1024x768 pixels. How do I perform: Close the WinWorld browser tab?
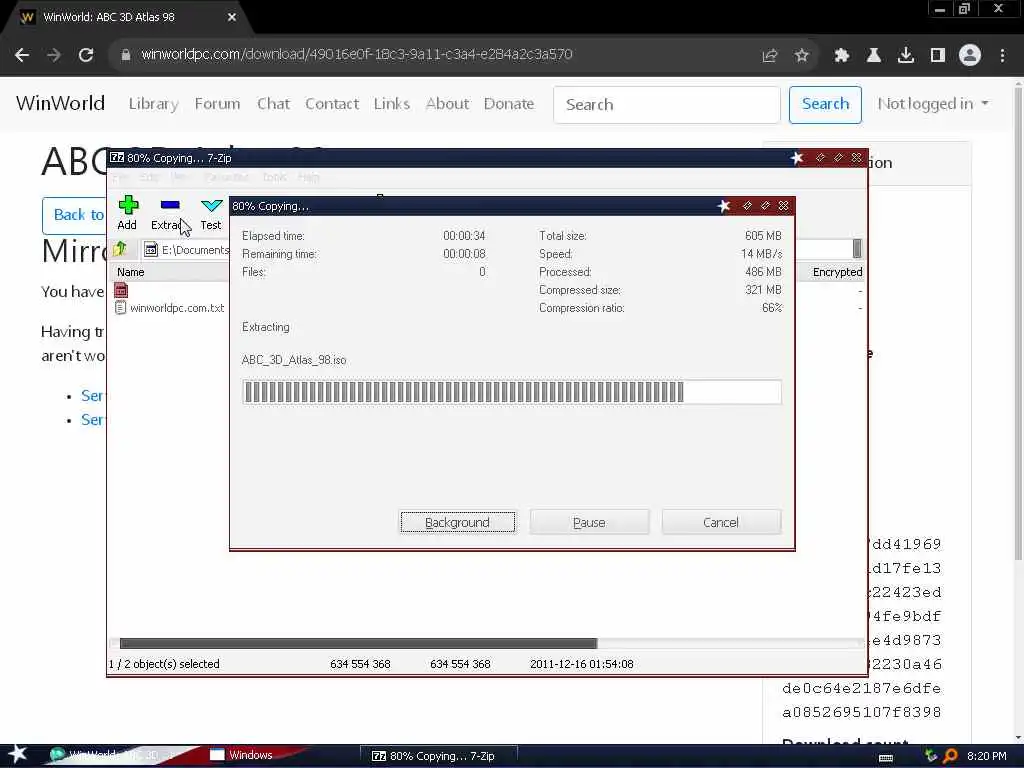(232, 17)
